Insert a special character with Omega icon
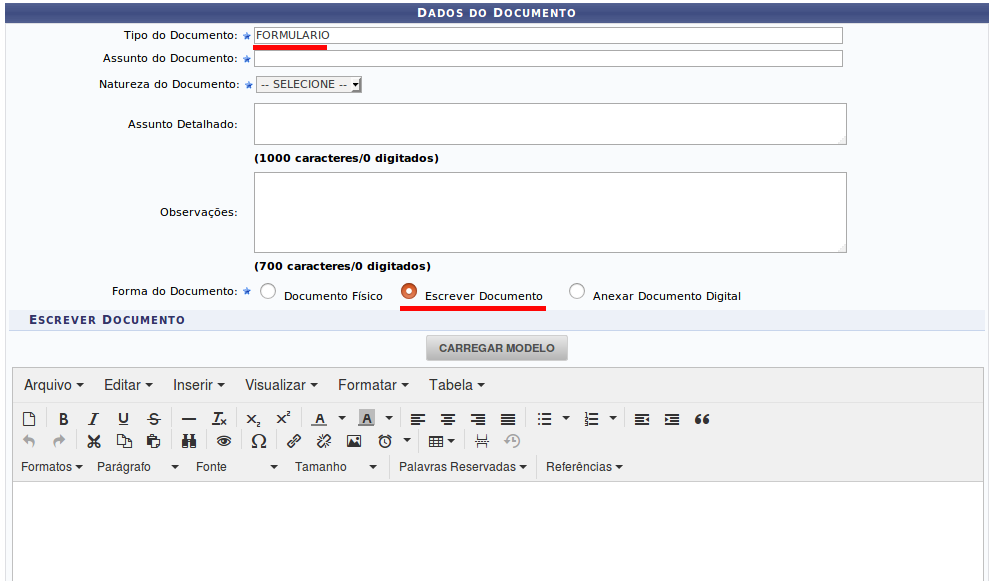 (258, 441)
